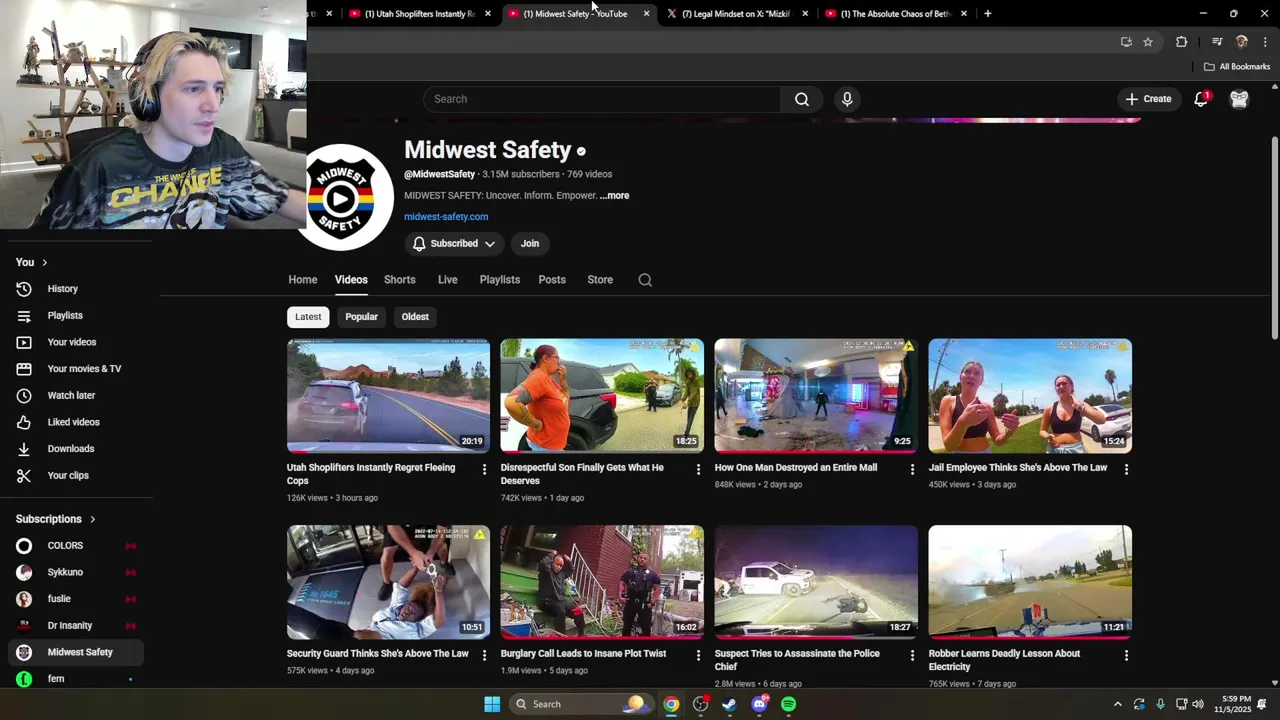This screenshot has width=1280, height=720.
Task: Switch to Utah Shoplifters browser tab
Action: pyautogui.click(x=420, y=14)
